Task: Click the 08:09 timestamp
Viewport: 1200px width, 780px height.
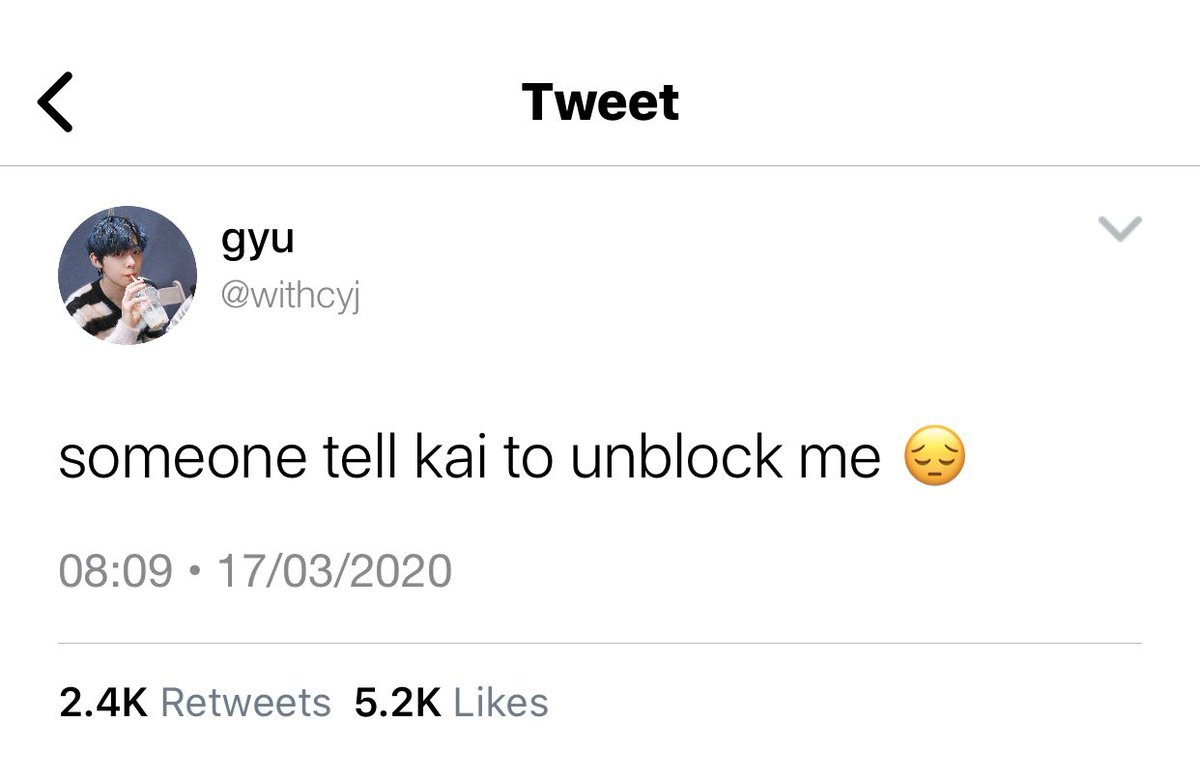Action: (115, 572)
